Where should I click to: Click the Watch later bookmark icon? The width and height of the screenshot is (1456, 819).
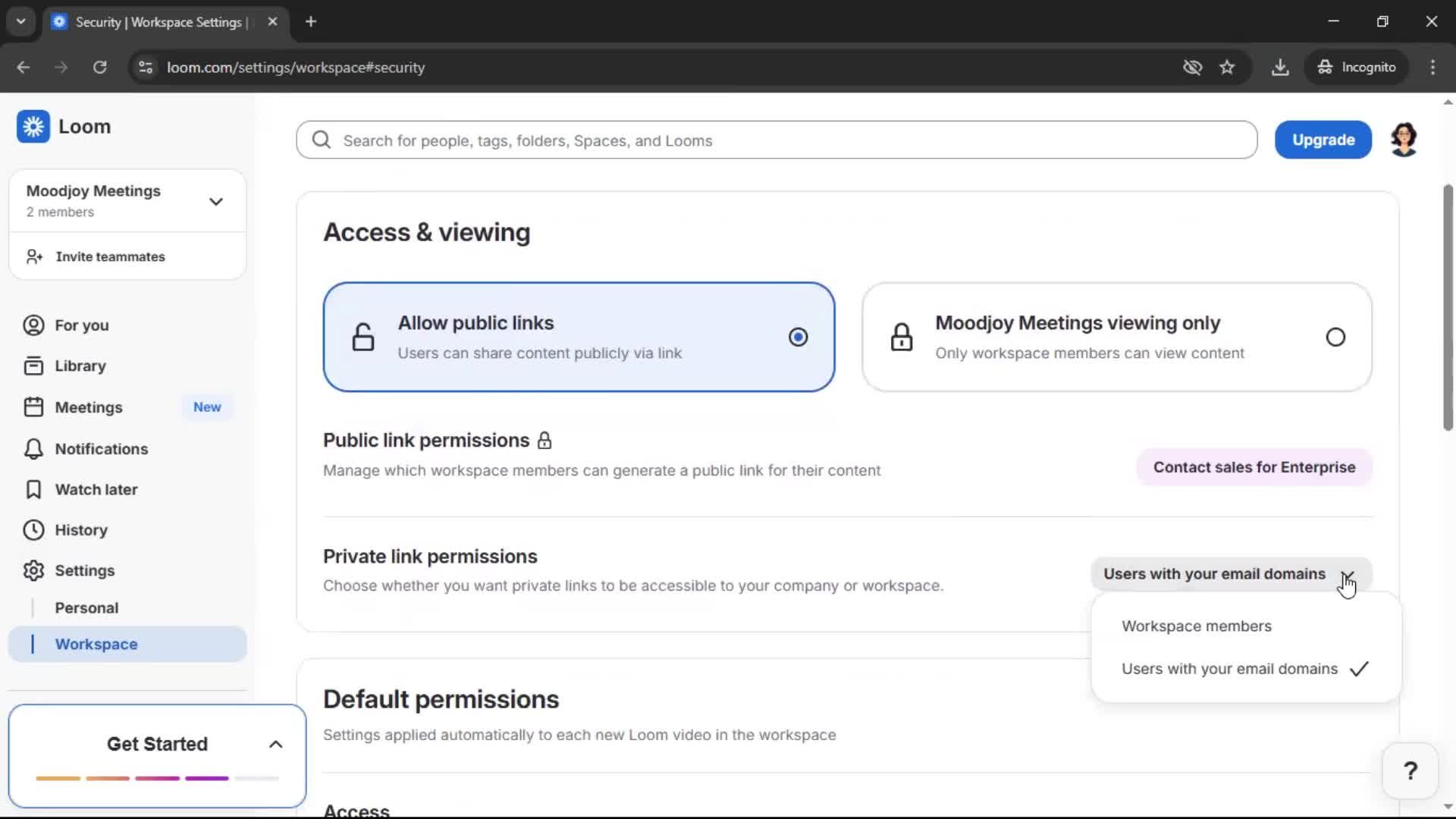tap(33, 489)
